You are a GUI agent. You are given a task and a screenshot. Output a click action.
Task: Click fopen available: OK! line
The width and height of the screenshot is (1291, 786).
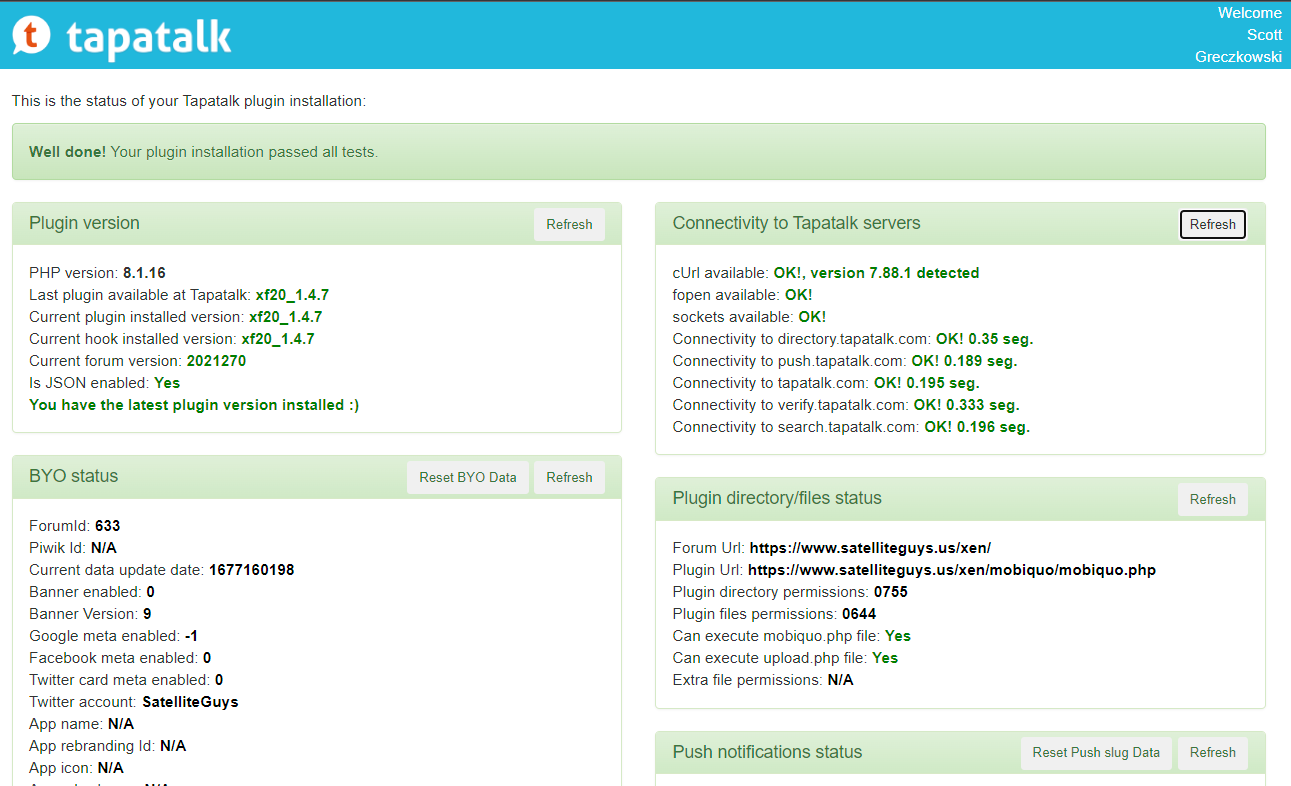743,295
